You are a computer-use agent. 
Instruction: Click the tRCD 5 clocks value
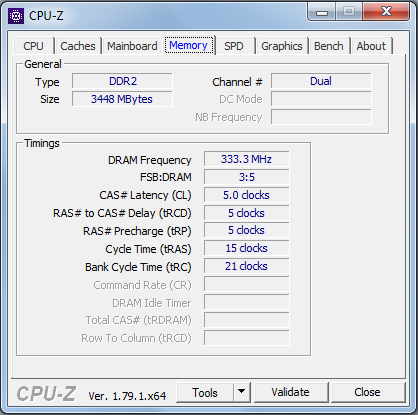coord(246,213)
